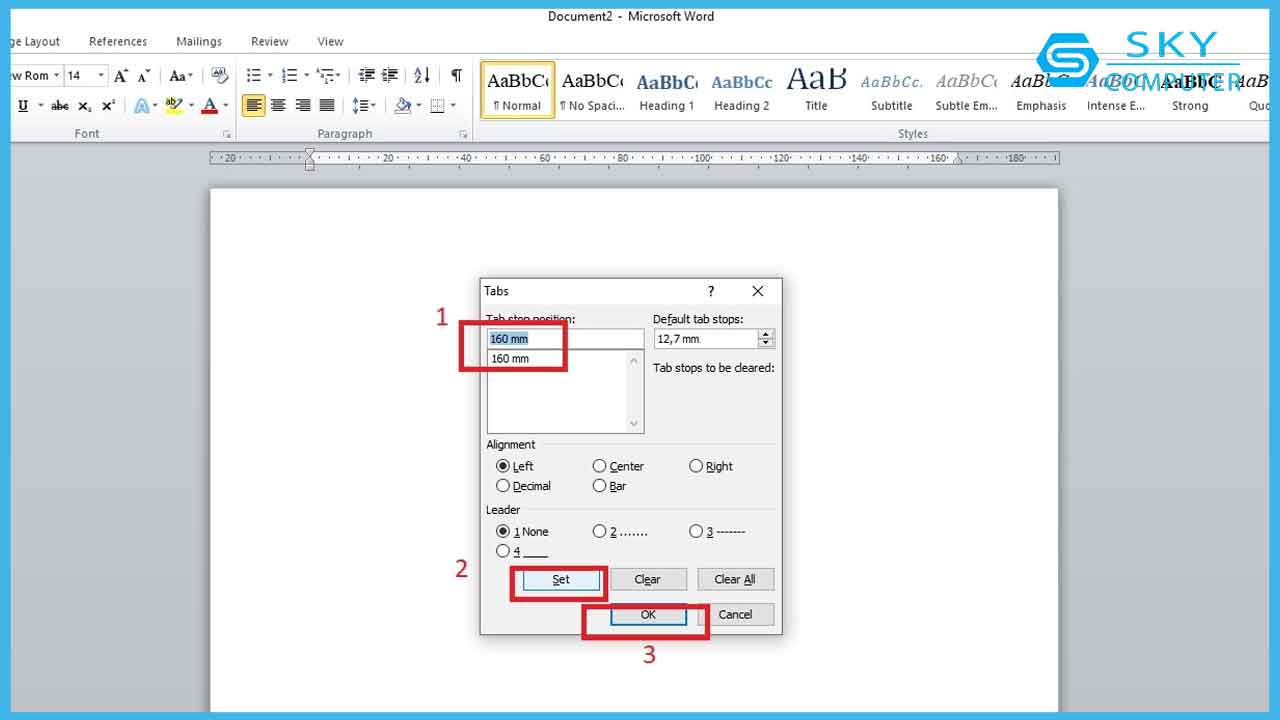Choose leader option 2 dotted

599,531
